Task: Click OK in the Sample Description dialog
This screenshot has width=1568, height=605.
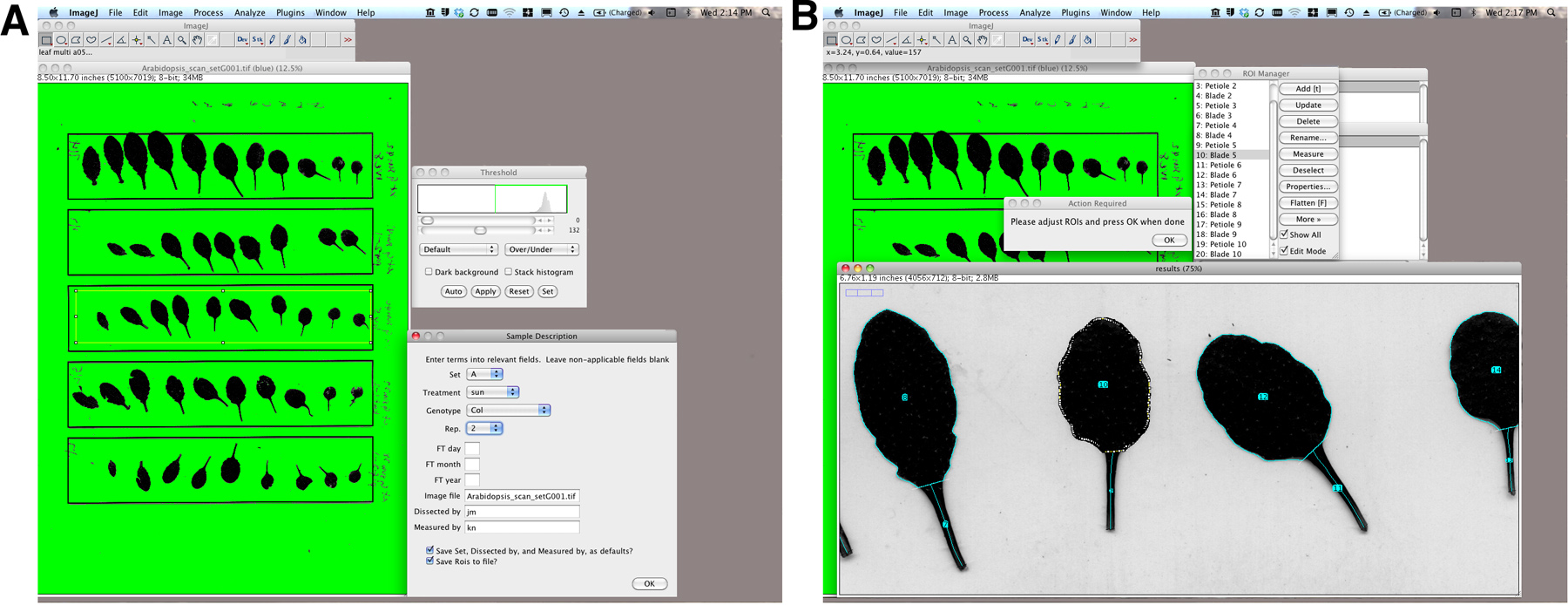Action: (x=649, y=583)
